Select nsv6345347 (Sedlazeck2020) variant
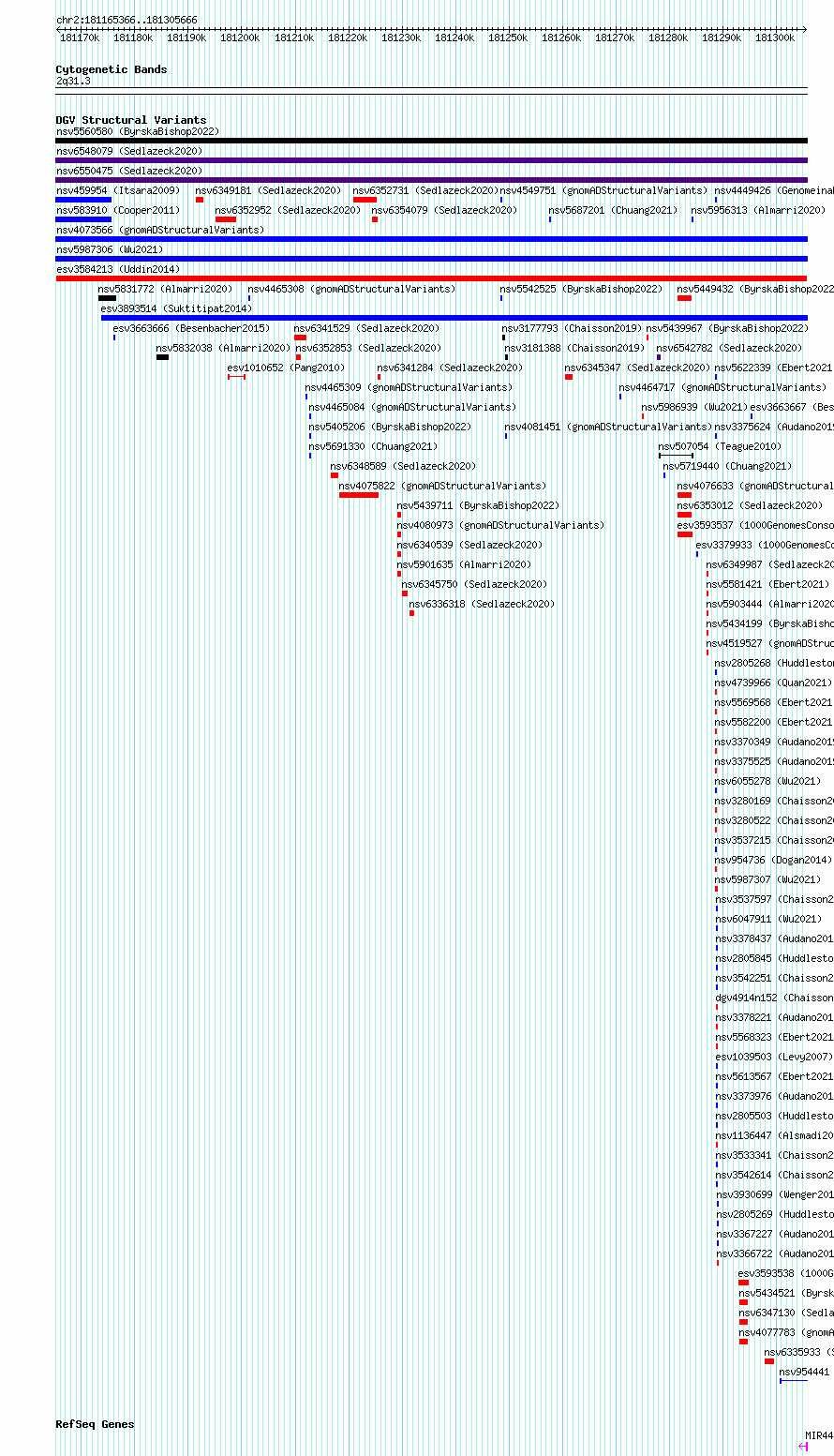The image size is (834, 1456). click(638, 368)
